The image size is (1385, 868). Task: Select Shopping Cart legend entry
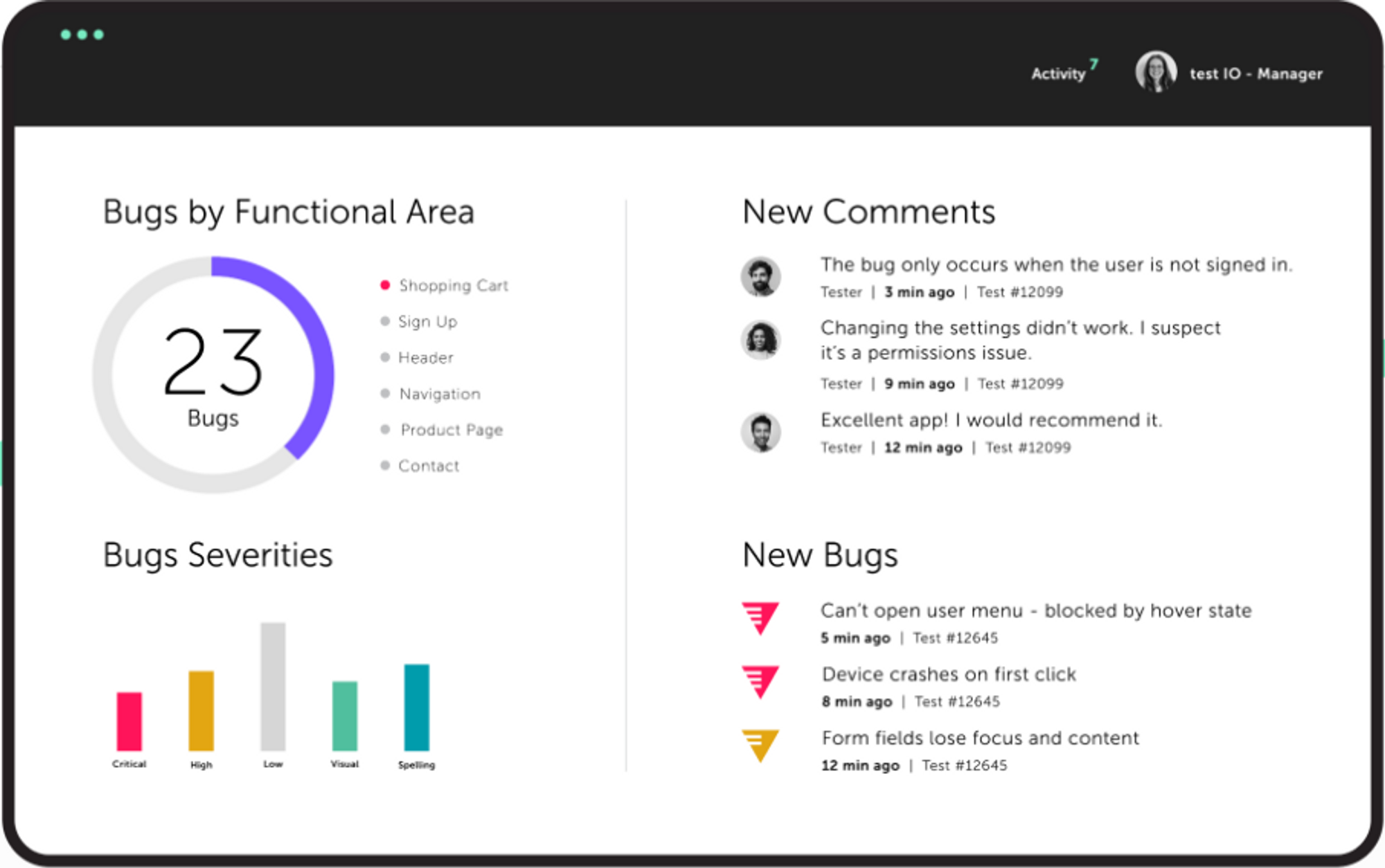point(445,285)
